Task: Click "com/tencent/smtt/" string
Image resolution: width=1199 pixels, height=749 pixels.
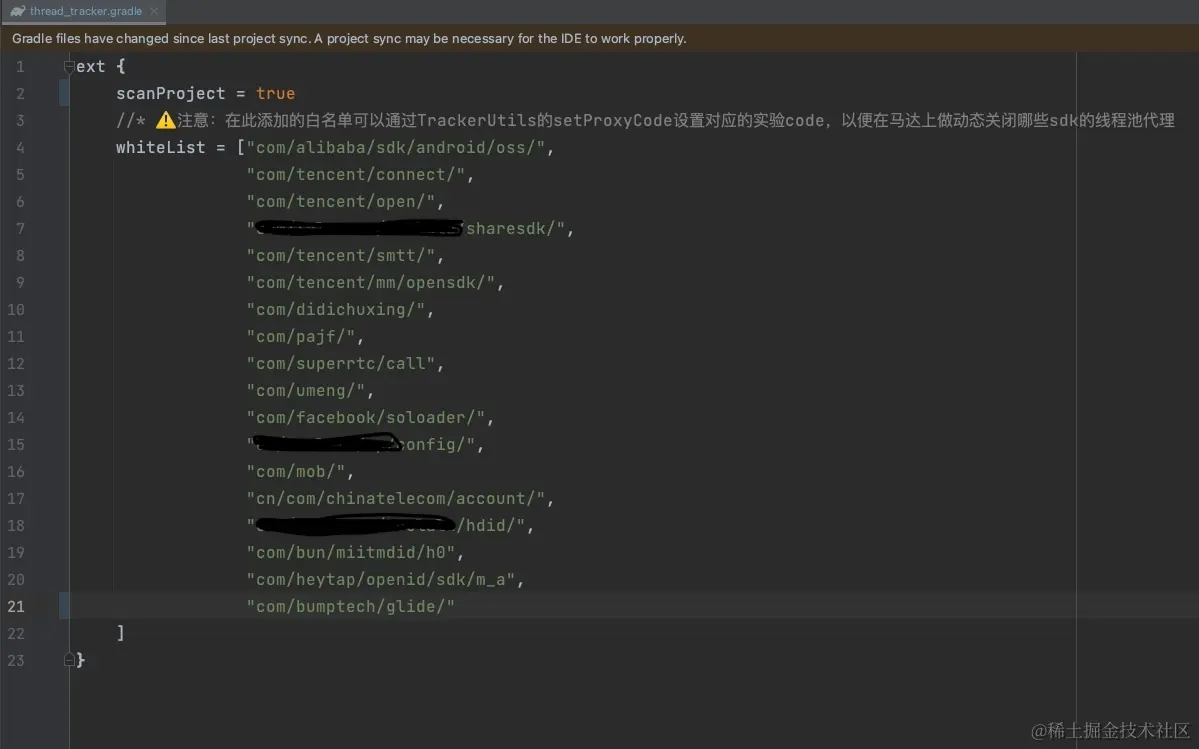Action: [x=341, y=255]
